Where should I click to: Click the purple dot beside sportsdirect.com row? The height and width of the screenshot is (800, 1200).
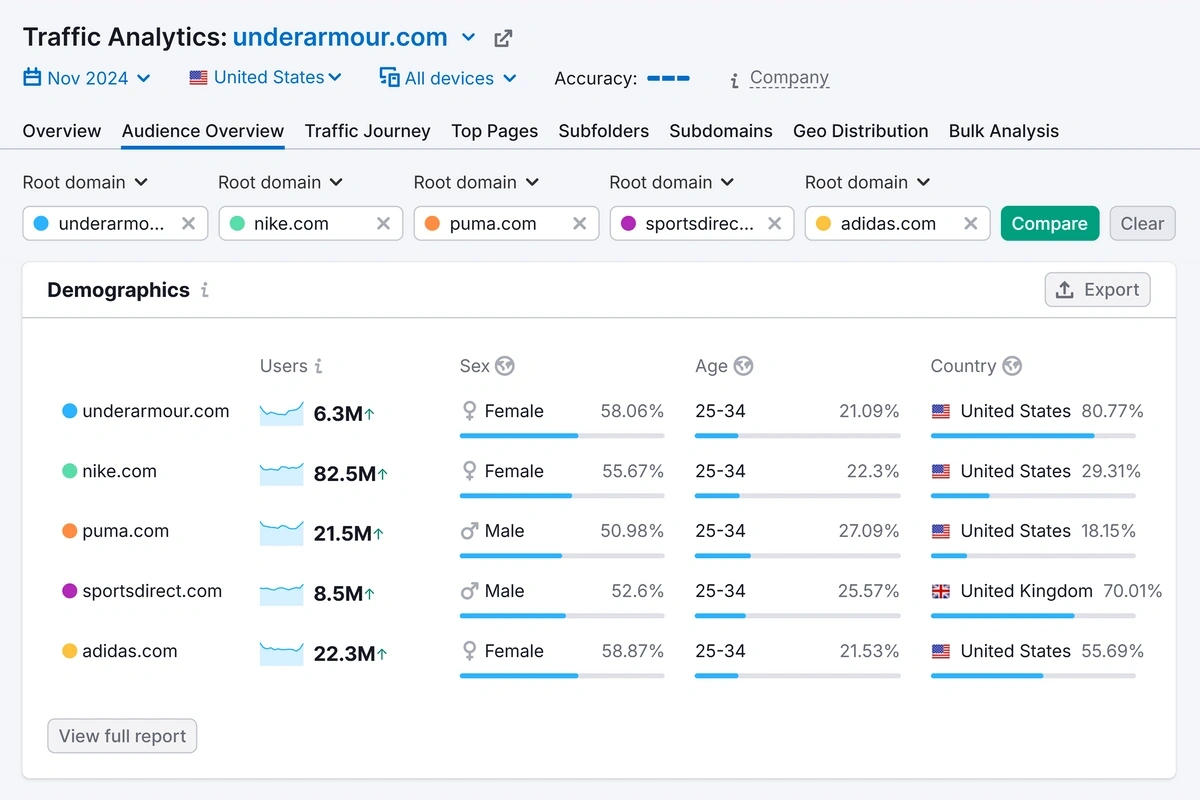click(70, 591)
